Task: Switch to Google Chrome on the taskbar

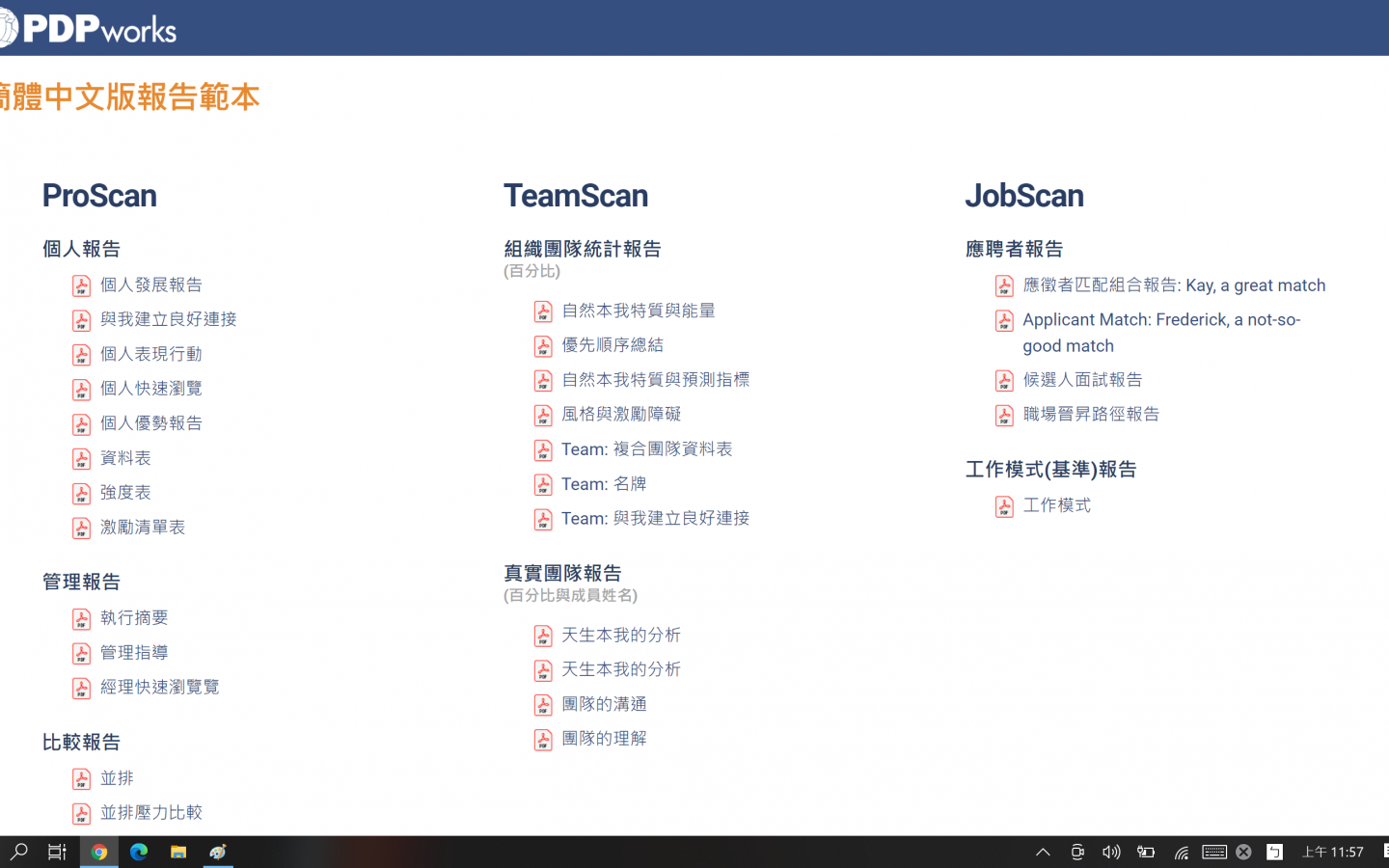Action: click(x=98, y=852)
